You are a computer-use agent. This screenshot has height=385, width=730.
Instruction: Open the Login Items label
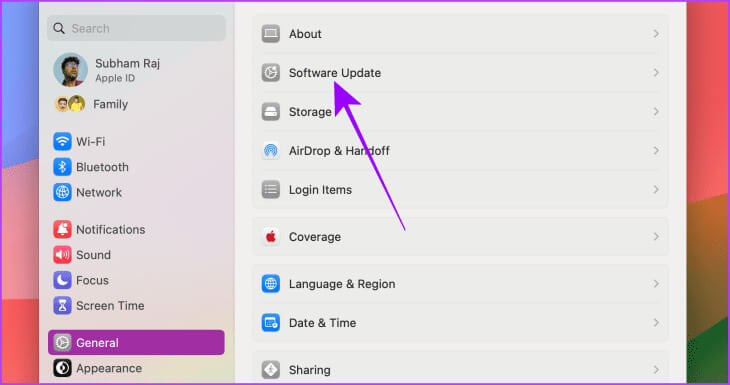click(320, 189)
